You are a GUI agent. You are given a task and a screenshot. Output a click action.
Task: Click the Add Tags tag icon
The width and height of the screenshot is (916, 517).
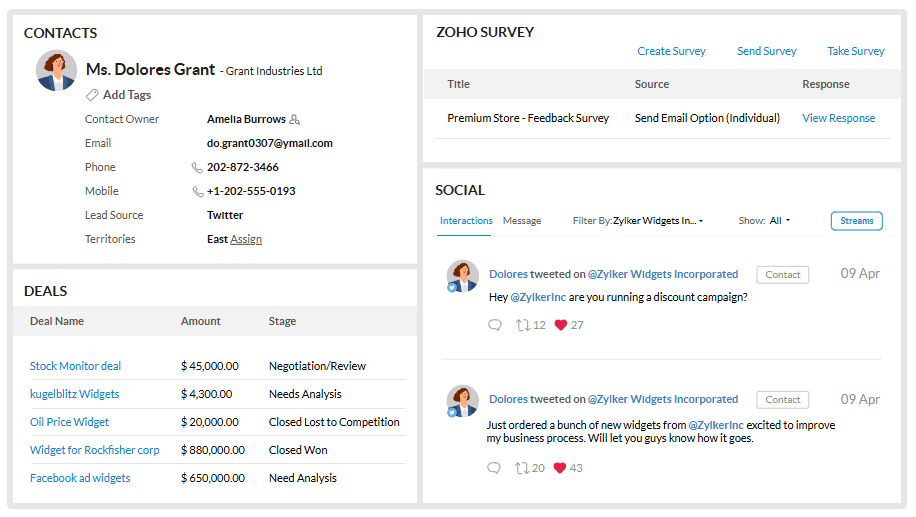pos(92,95)
